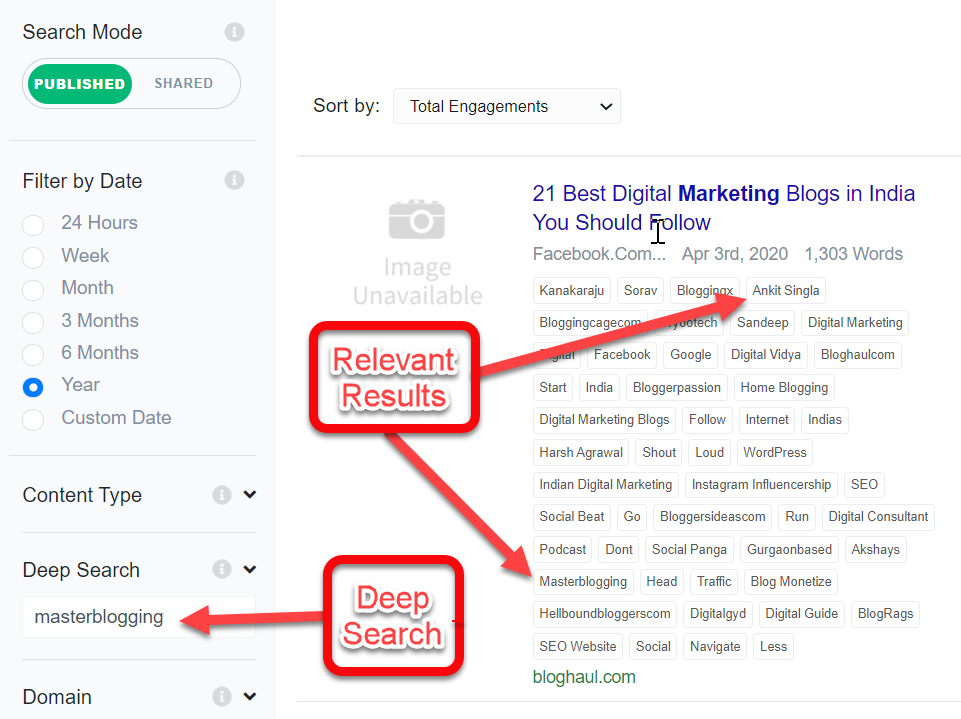Click the Sandeep tag
This screenshot has height=719, width=961.
762,322
